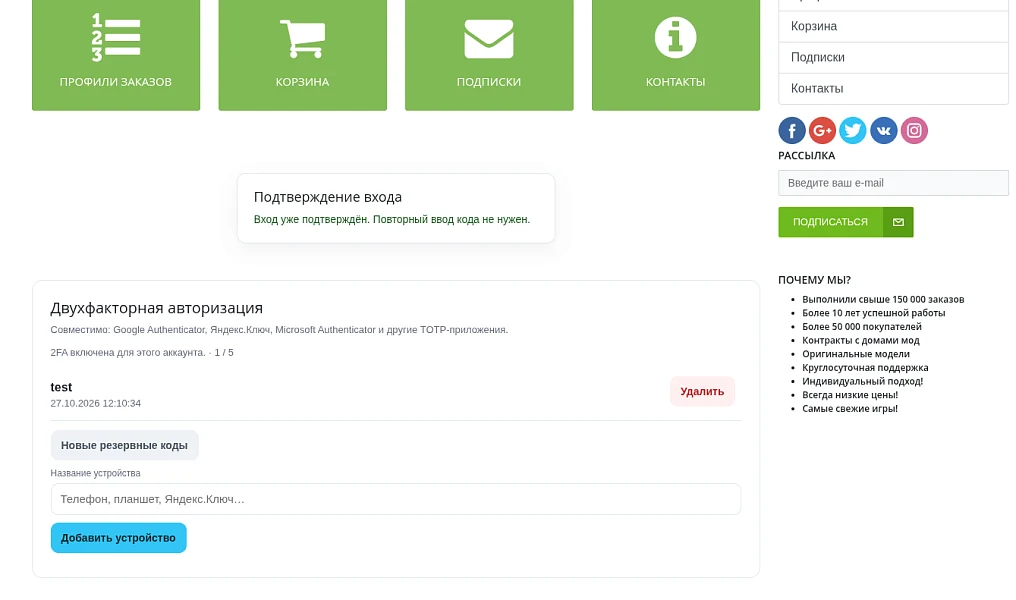Visit the Facebook page icon
The height and width of the screenshot is (600, 1016).
click(792, 131)
